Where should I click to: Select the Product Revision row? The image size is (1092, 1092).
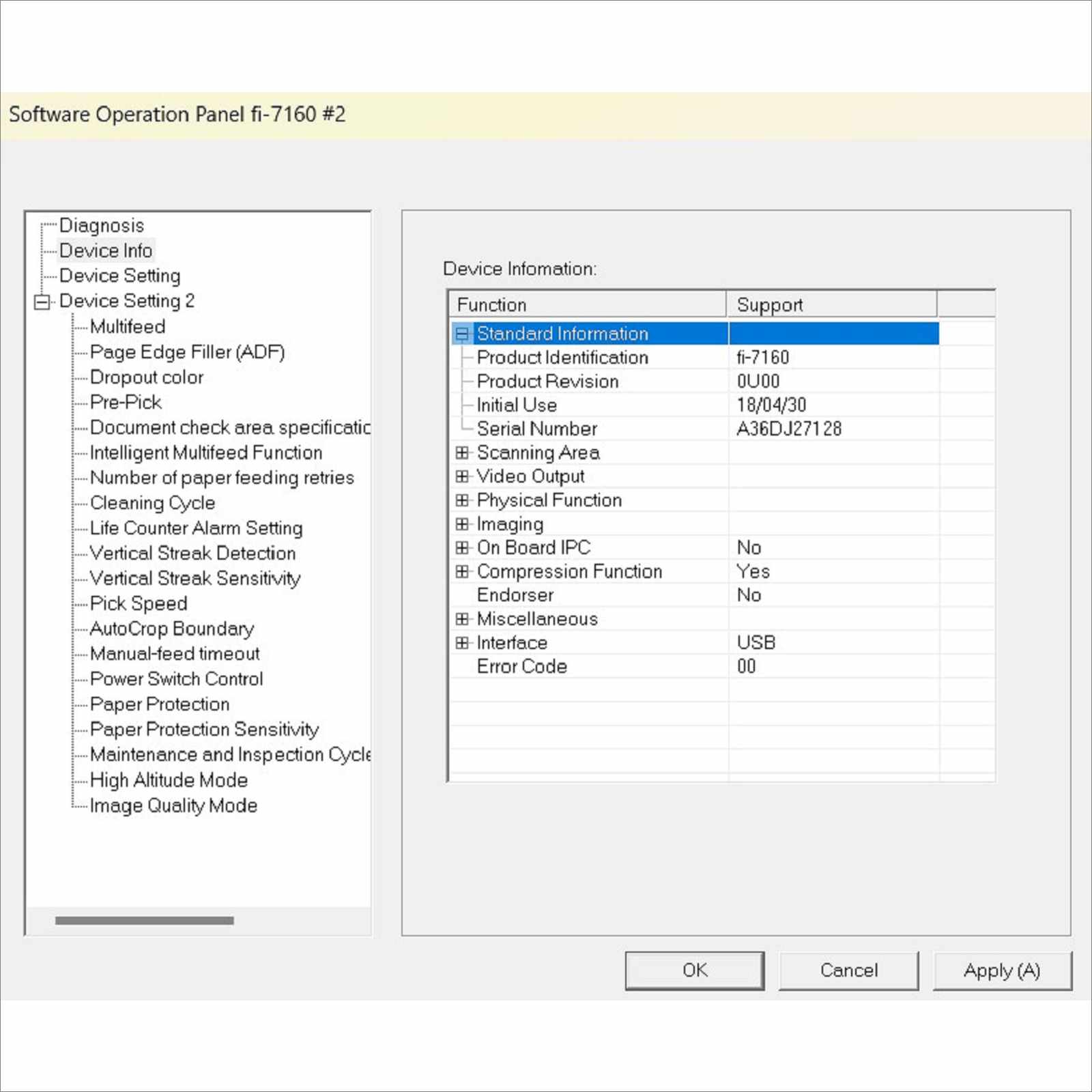695,382
